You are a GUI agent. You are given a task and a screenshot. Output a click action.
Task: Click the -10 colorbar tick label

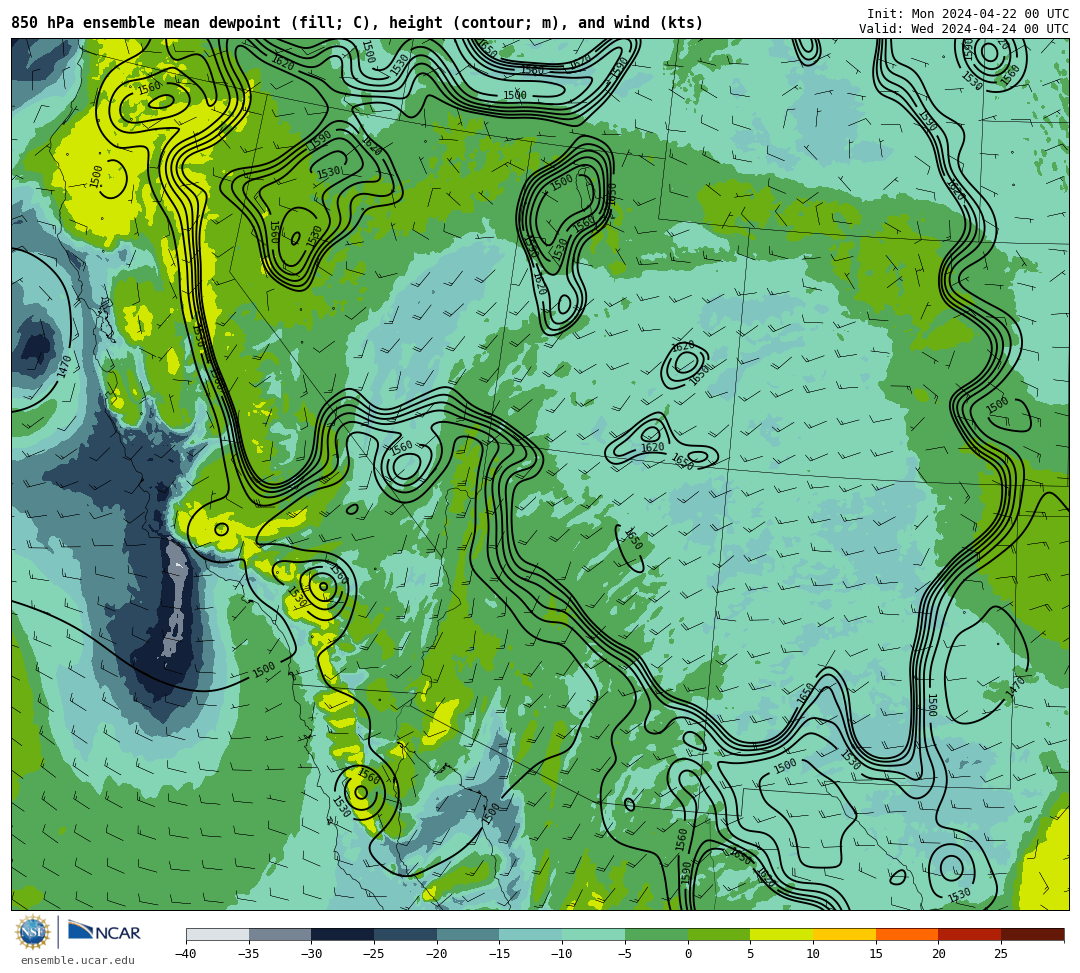click(561, 954)
